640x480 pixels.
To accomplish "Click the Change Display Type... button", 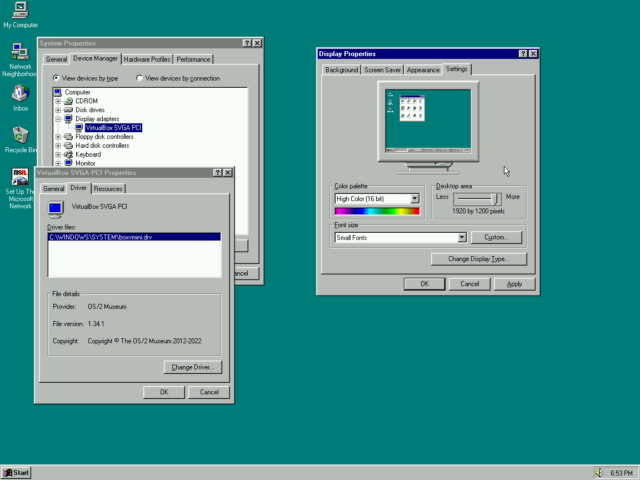I will pyautogui.click(x=479, y=259).
